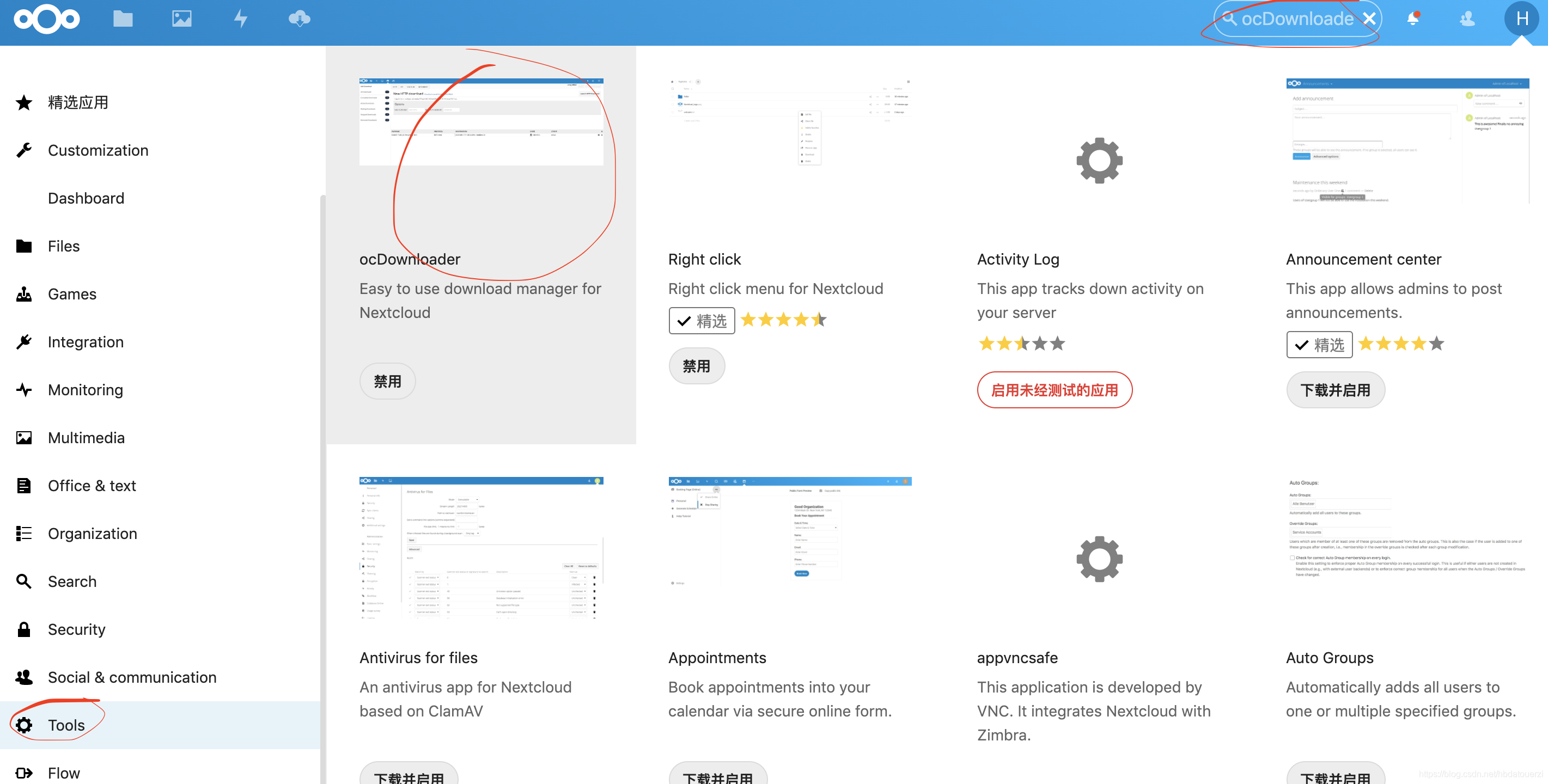Open the Activity lightning bolt icon
The width and height of the screenshot is (1548, 784).
[x=240, y=19]
